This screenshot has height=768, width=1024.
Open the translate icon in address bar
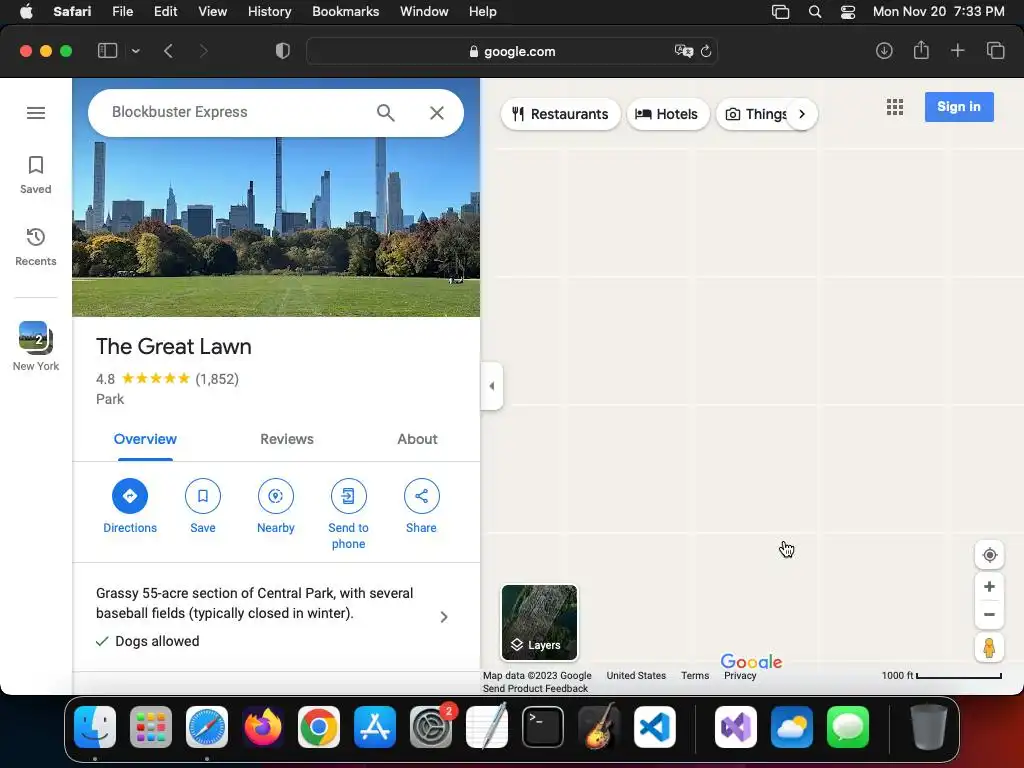(683, 51)
